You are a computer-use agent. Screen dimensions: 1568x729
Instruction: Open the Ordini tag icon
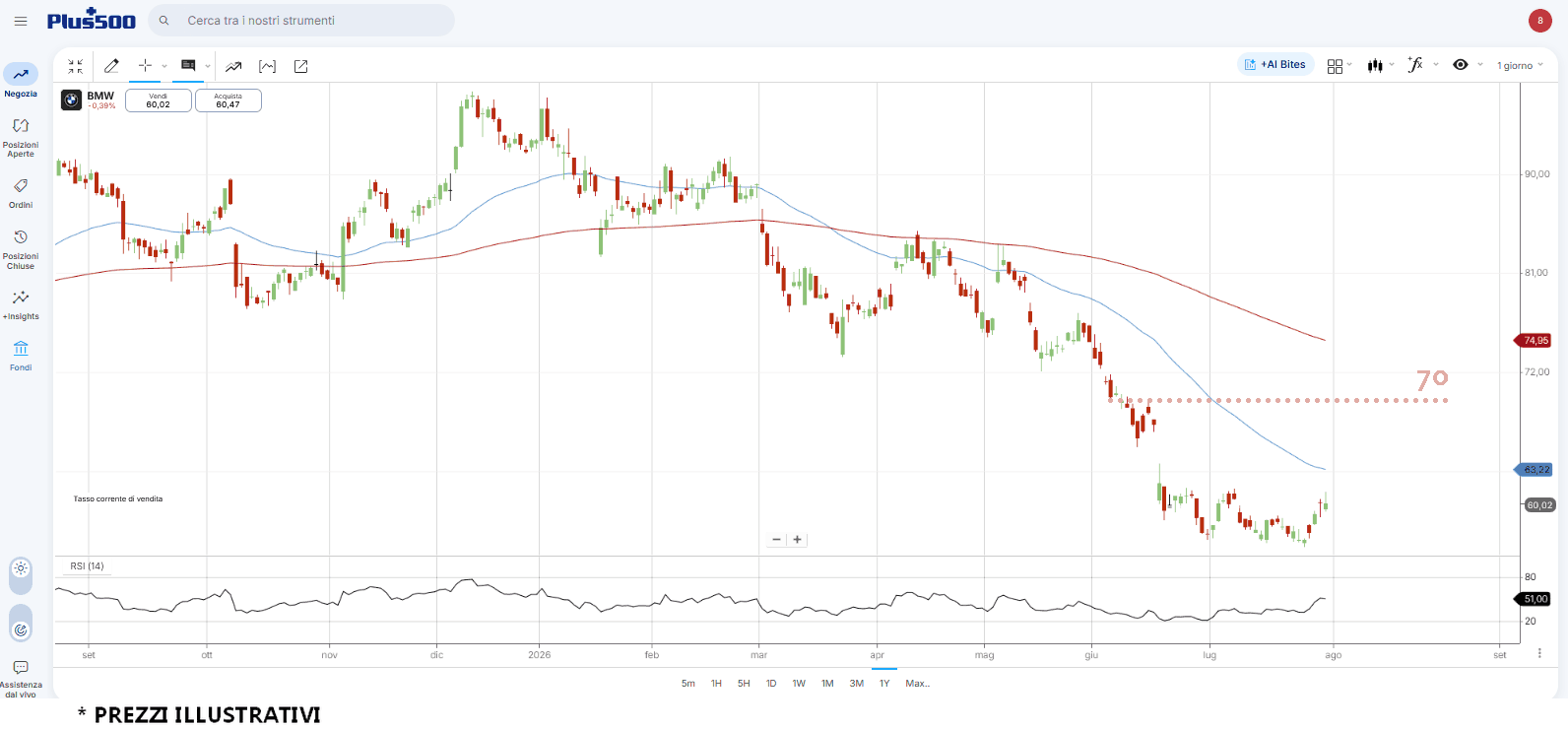[x=21, y=186]
